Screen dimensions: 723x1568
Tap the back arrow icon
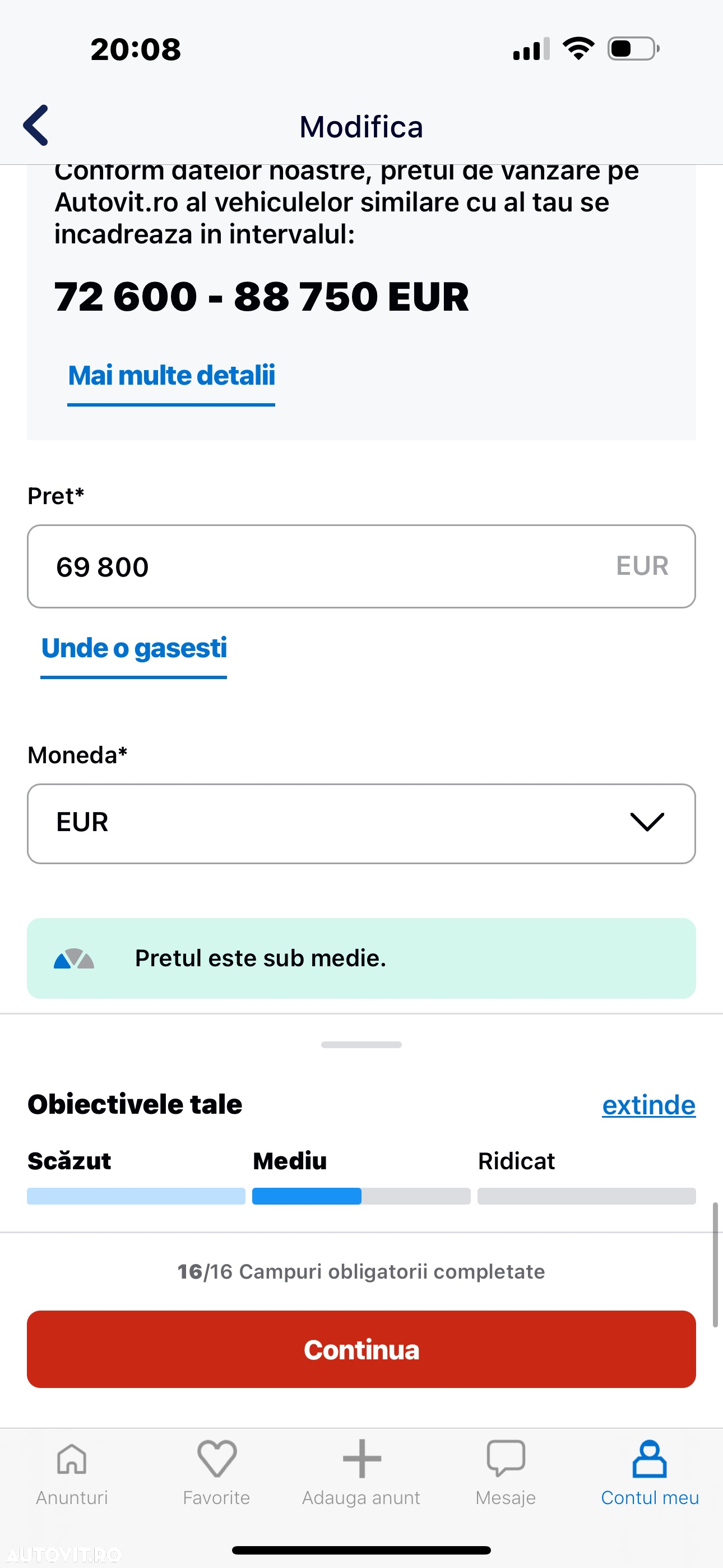click(x=36, y=126)
